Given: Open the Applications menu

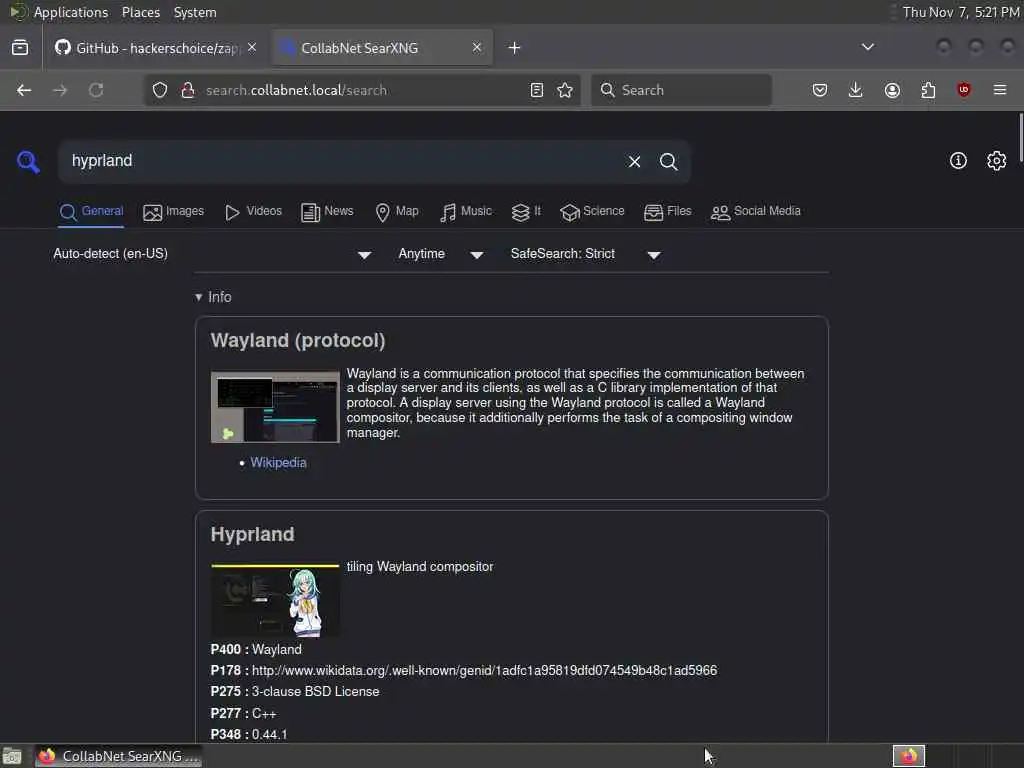Looking at the screenshot, I should (71, 12).
